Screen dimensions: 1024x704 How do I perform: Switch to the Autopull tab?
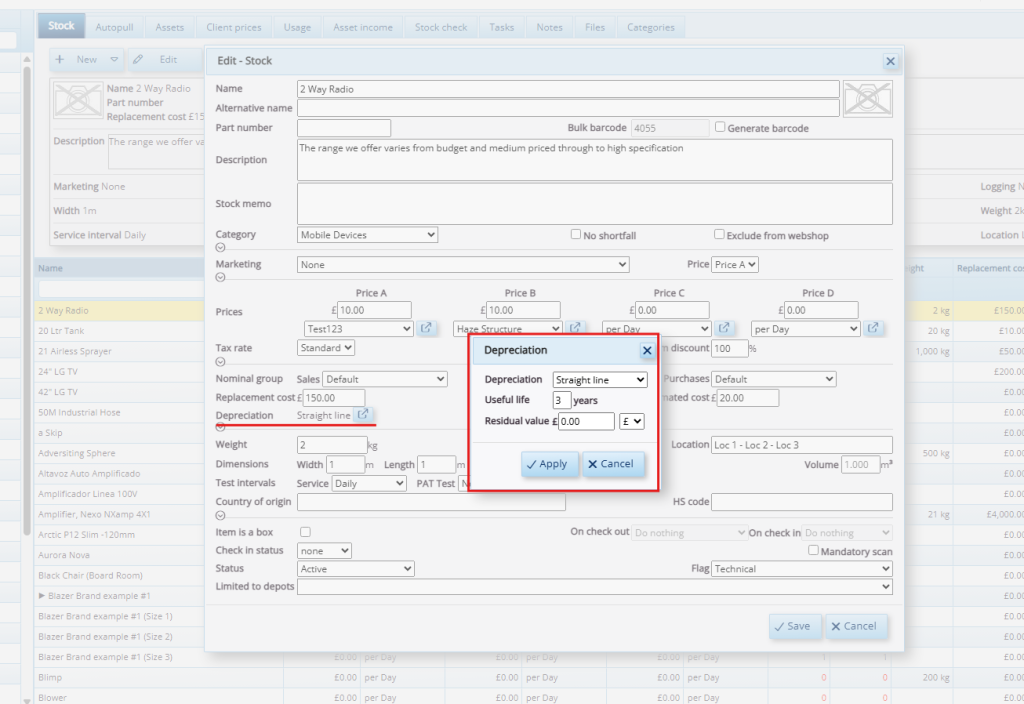point(114,27)
